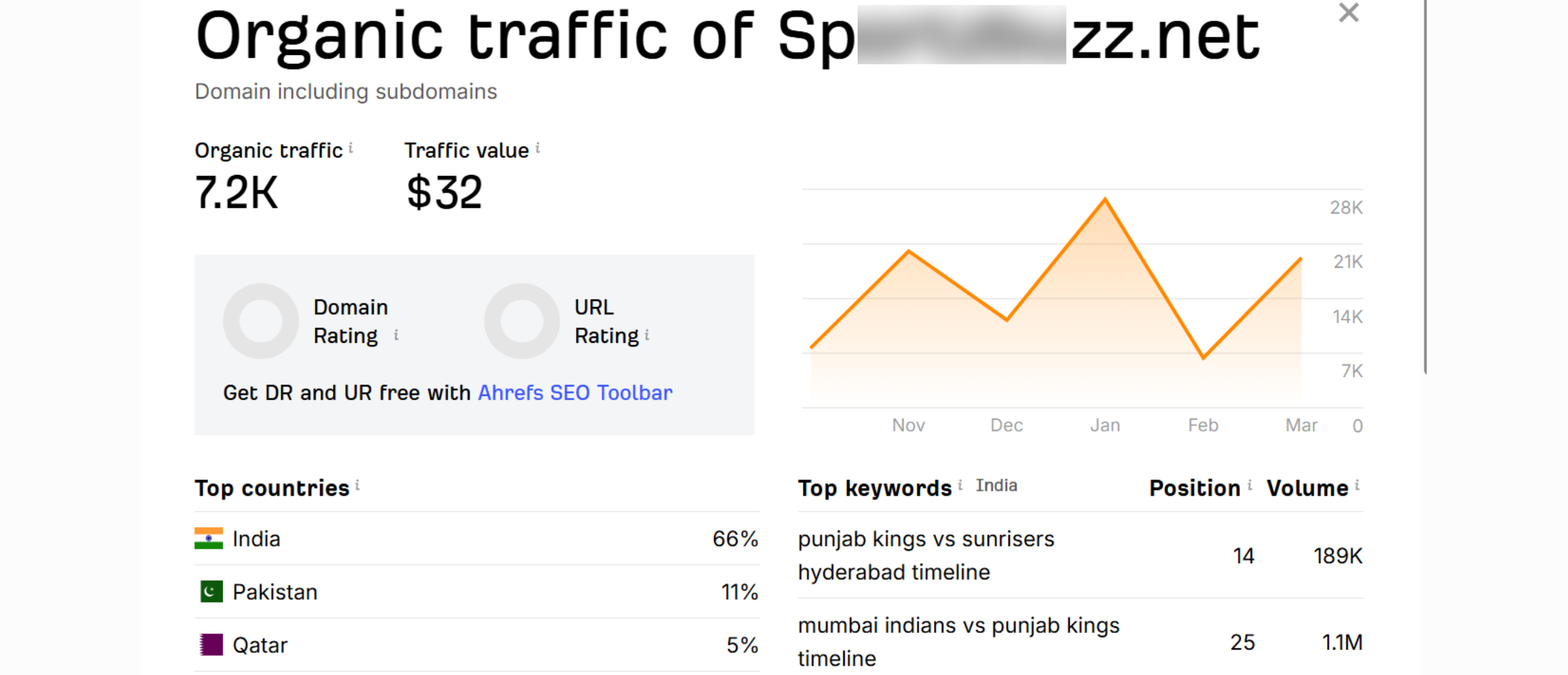Click info icon next to Organic traffic
Image resolution: width=1568 pixels, height=675 pixels.
(x=351, y=148)
